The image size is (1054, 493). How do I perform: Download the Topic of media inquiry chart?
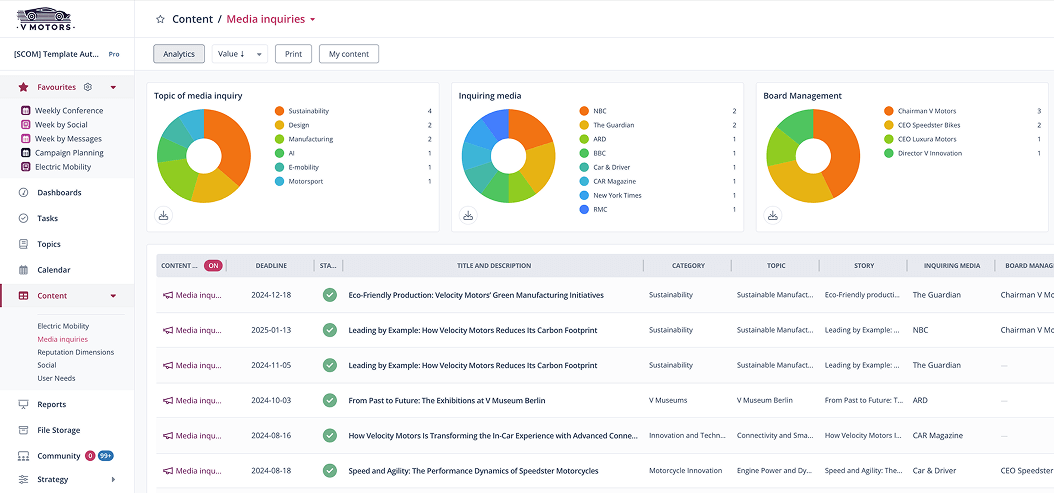[164, 215]
